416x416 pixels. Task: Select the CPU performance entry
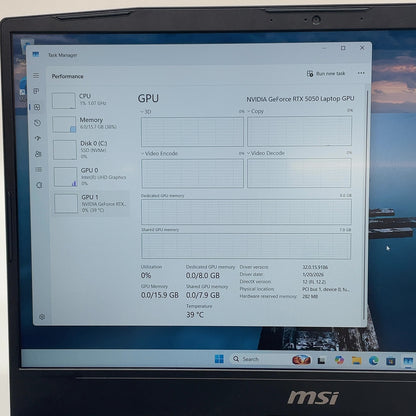click(x=89, y=100)
